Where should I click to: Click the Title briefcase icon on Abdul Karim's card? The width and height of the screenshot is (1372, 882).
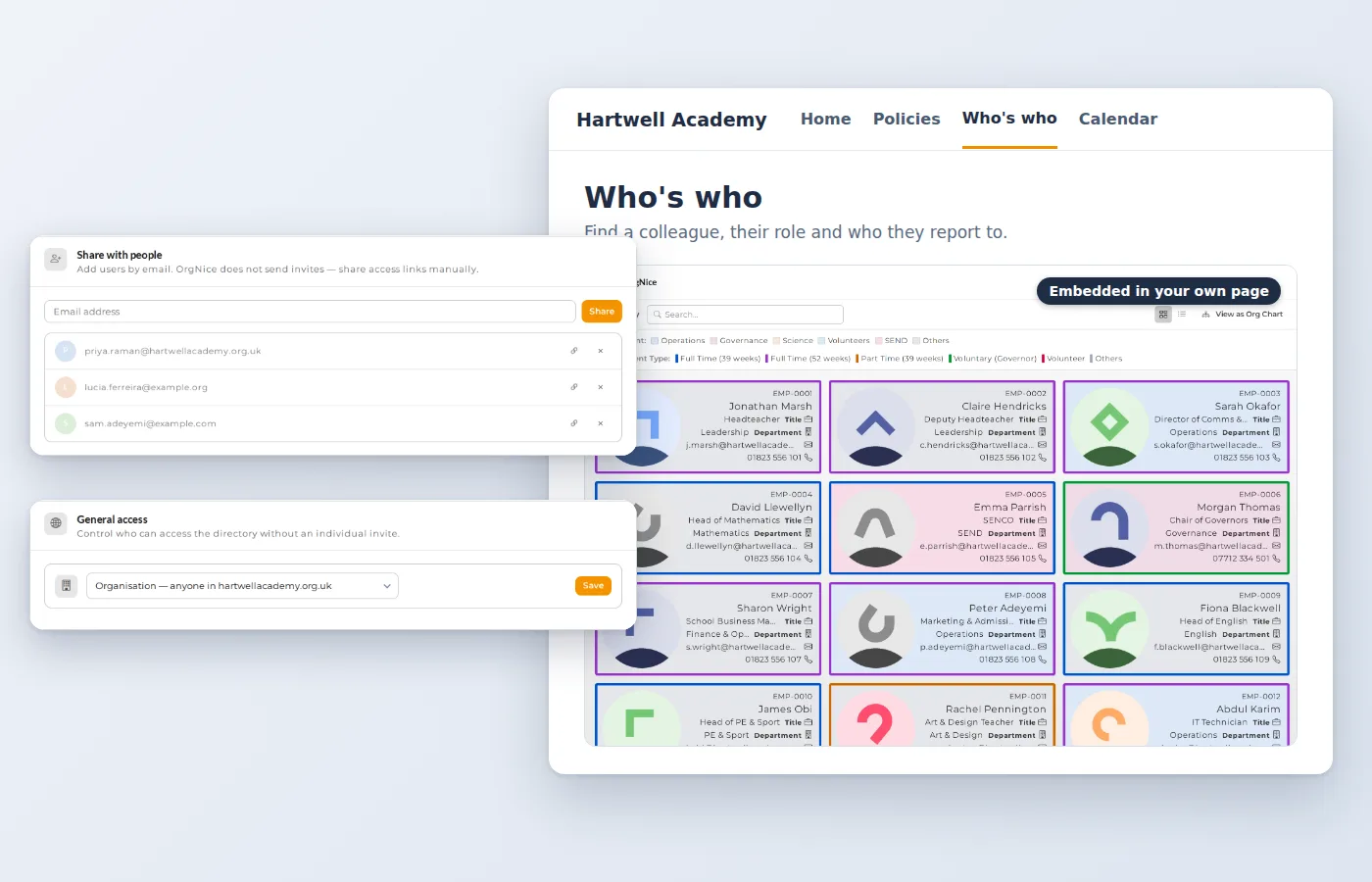click(1276, 722)
